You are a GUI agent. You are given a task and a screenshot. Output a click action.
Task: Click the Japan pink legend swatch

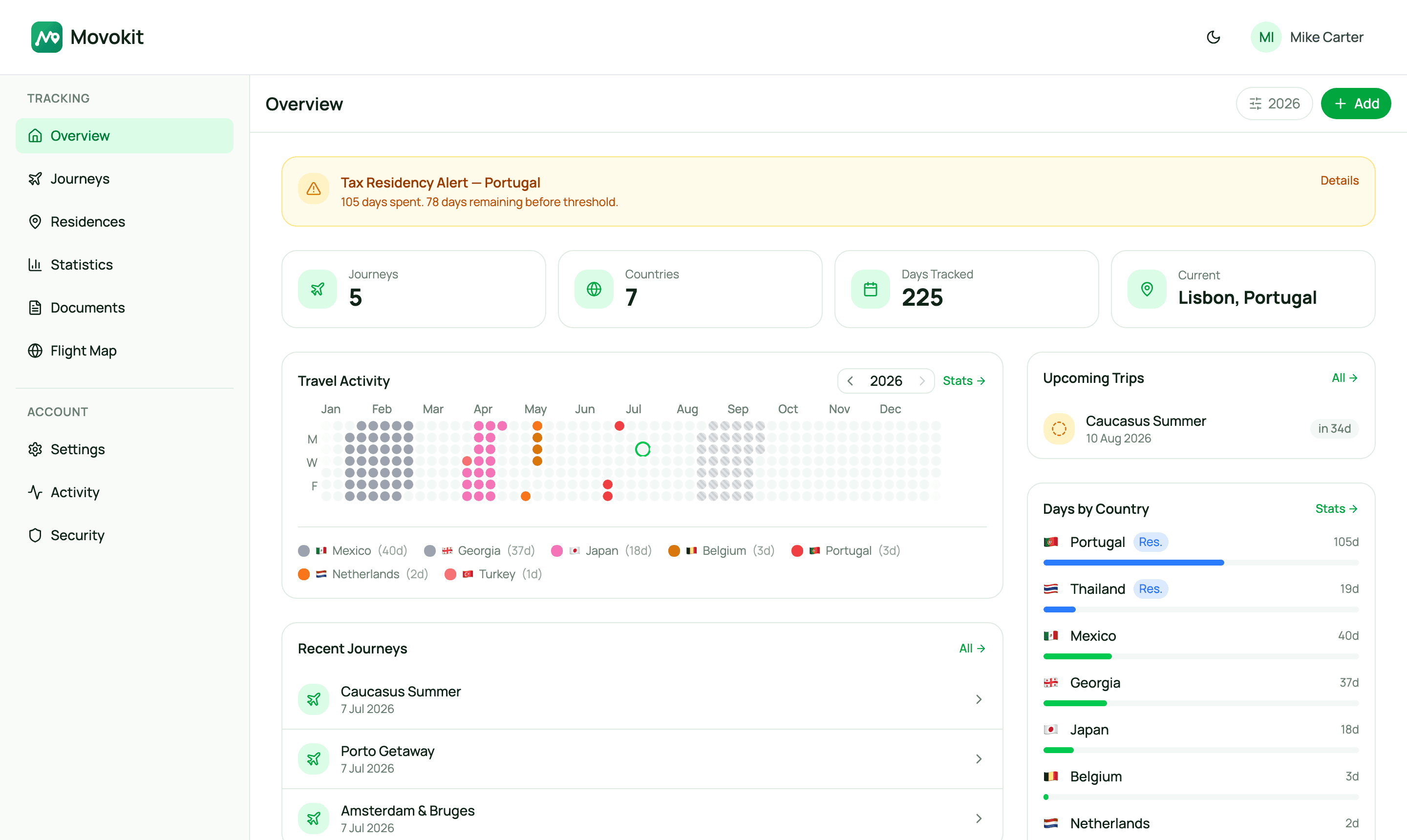(x=556, y=551)
